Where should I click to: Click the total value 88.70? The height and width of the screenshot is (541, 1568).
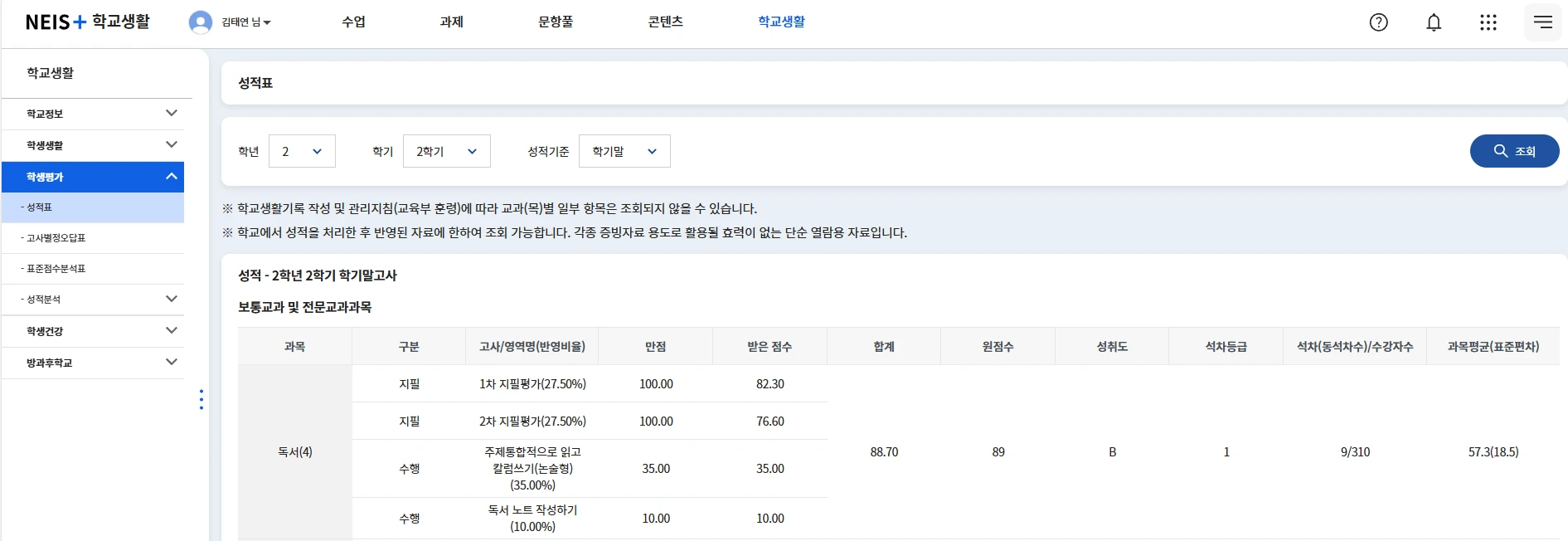point(884,452)
